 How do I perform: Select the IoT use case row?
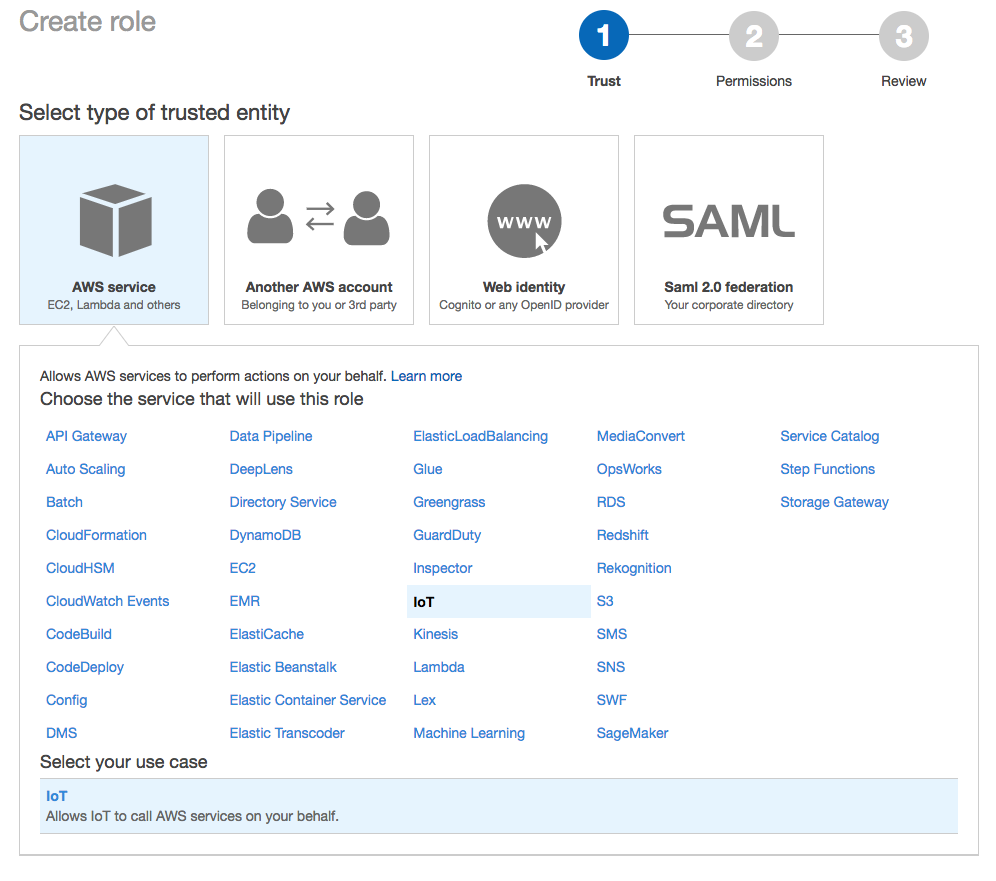pos(499,806)
